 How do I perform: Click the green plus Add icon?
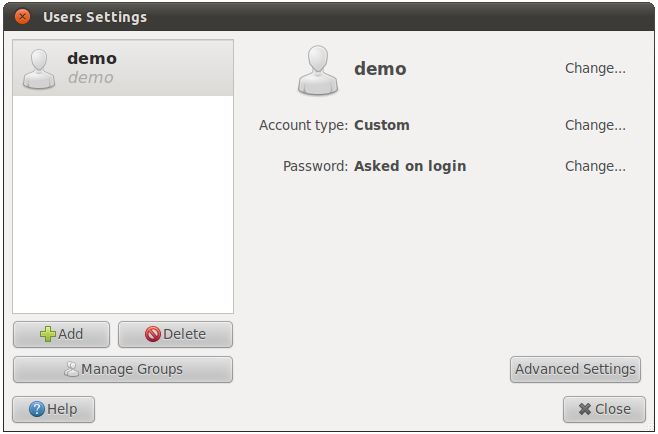tap(48, 334)
